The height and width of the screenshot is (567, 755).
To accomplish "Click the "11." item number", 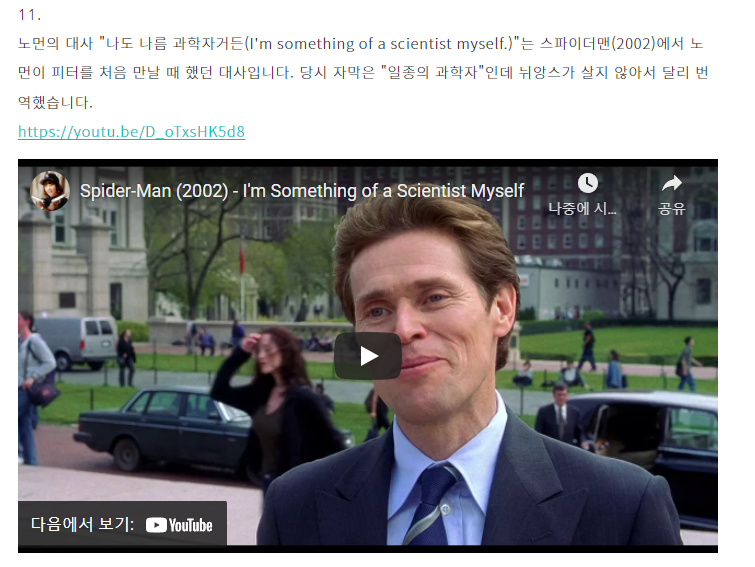I will [29, 15].
